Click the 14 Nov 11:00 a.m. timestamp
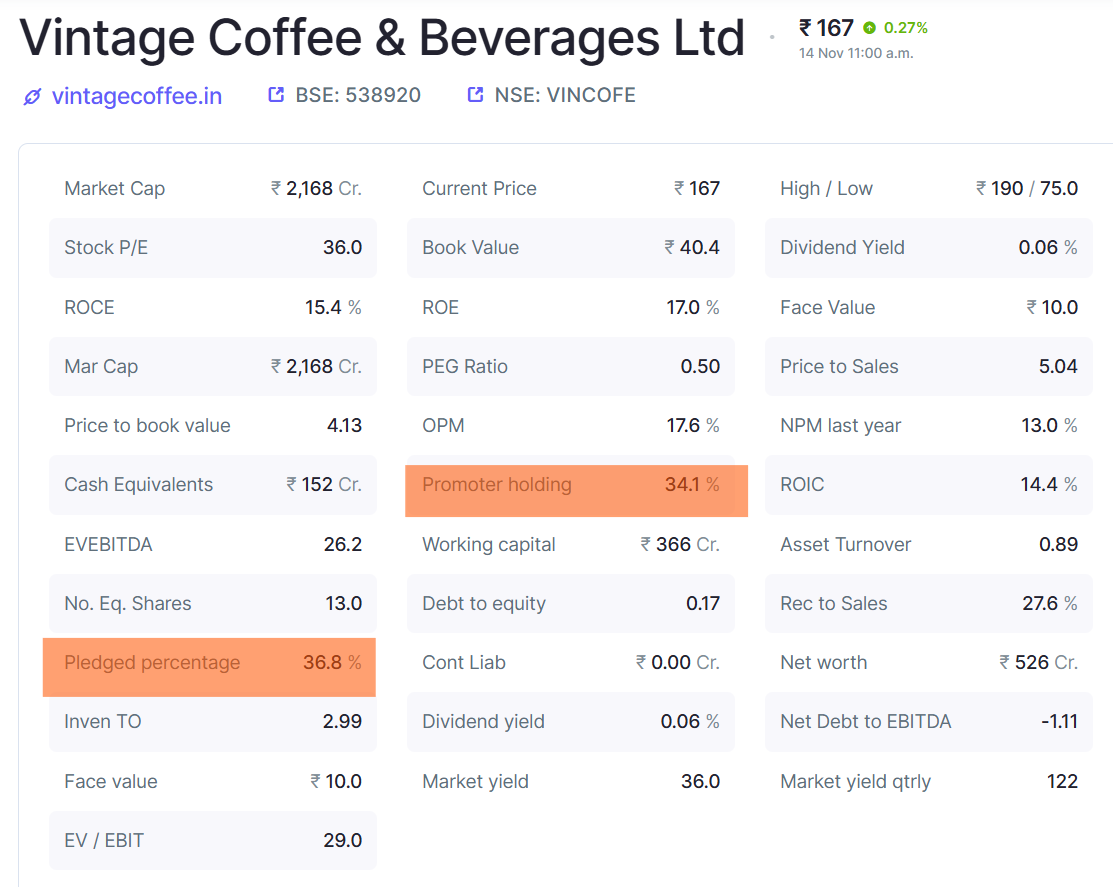Viewport: 1113px width, 887px height. pos(856,53)
